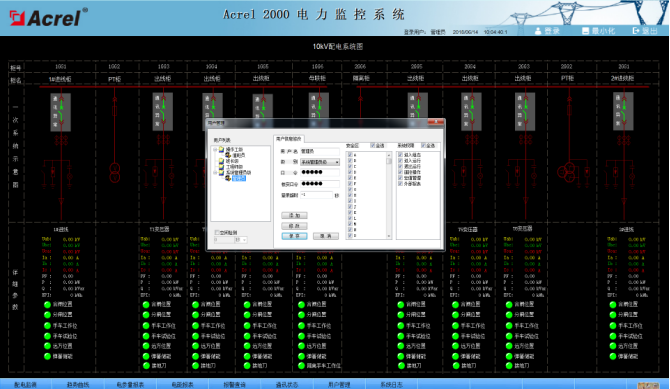The image size is (670, 389).
Task: Click 弹簧储能 green indicator under 2#进线
Action: tap(613, 356)
